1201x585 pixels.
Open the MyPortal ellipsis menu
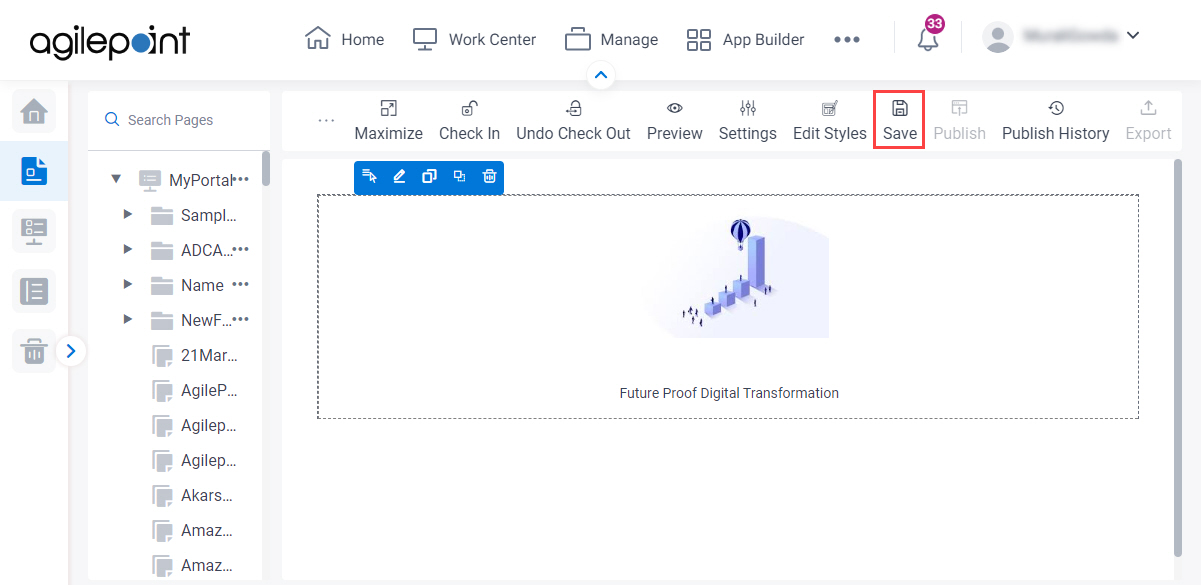click(241, 180)
